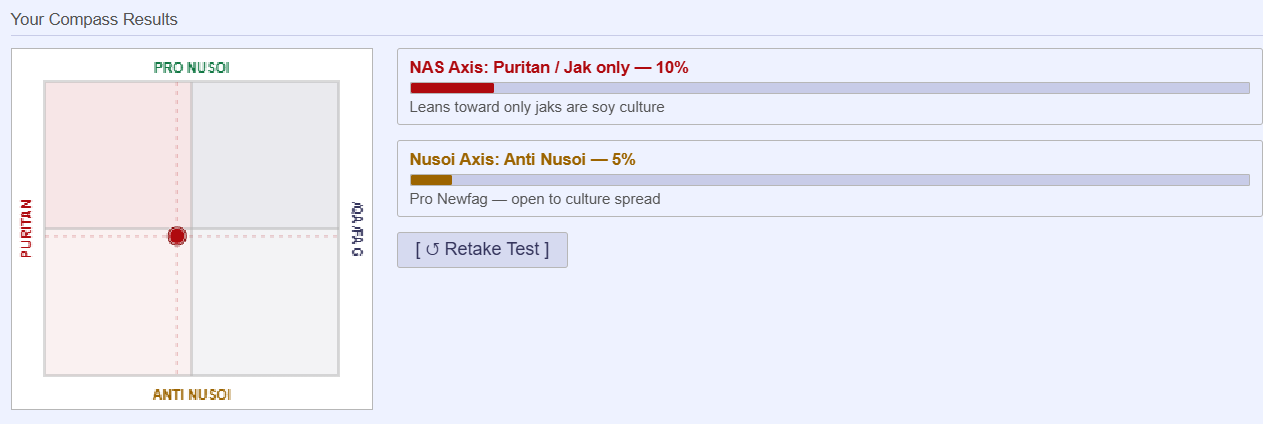1263x424 pixels.
Task: Click the rotated NEWFAG label right of chart
Action: [357, 230]
